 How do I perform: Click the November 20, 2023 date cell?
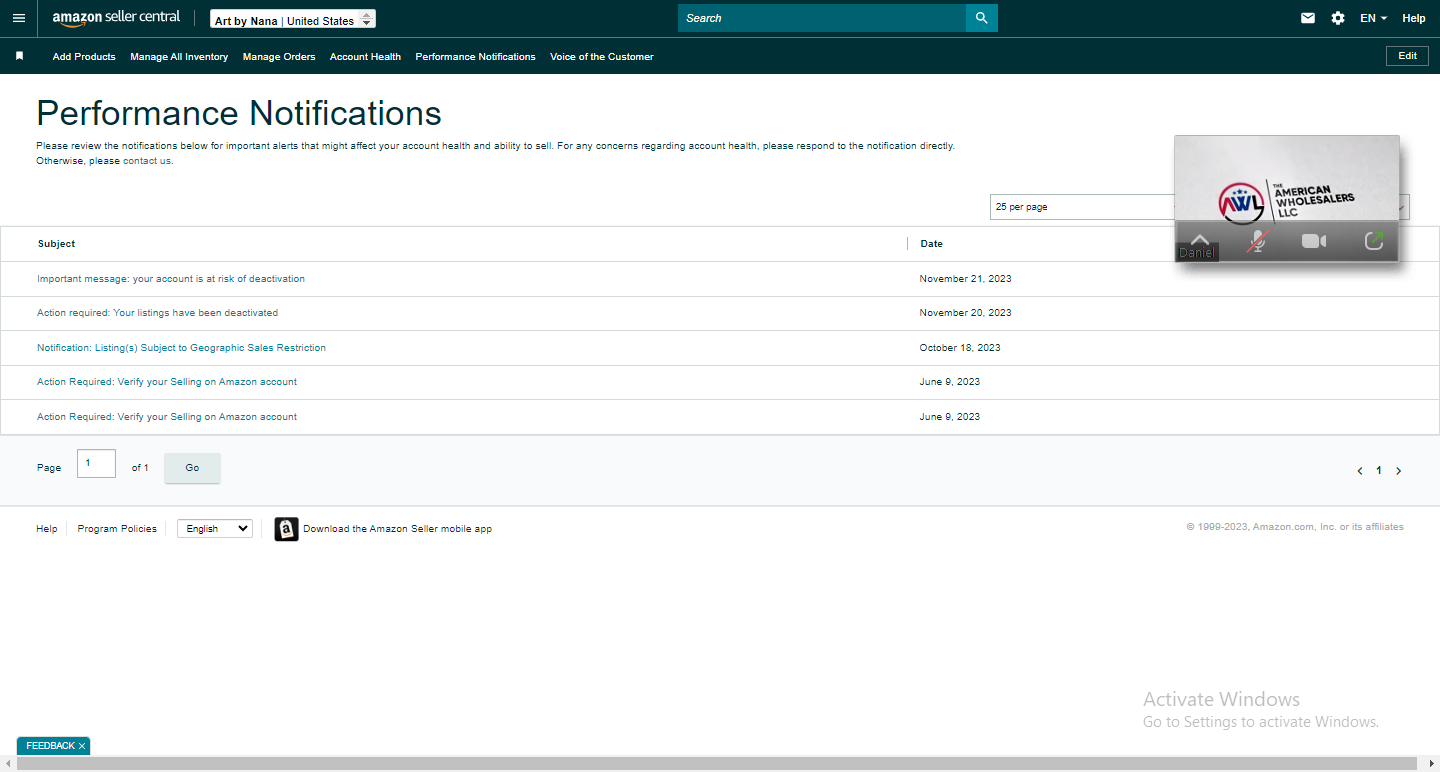[965, 313]
